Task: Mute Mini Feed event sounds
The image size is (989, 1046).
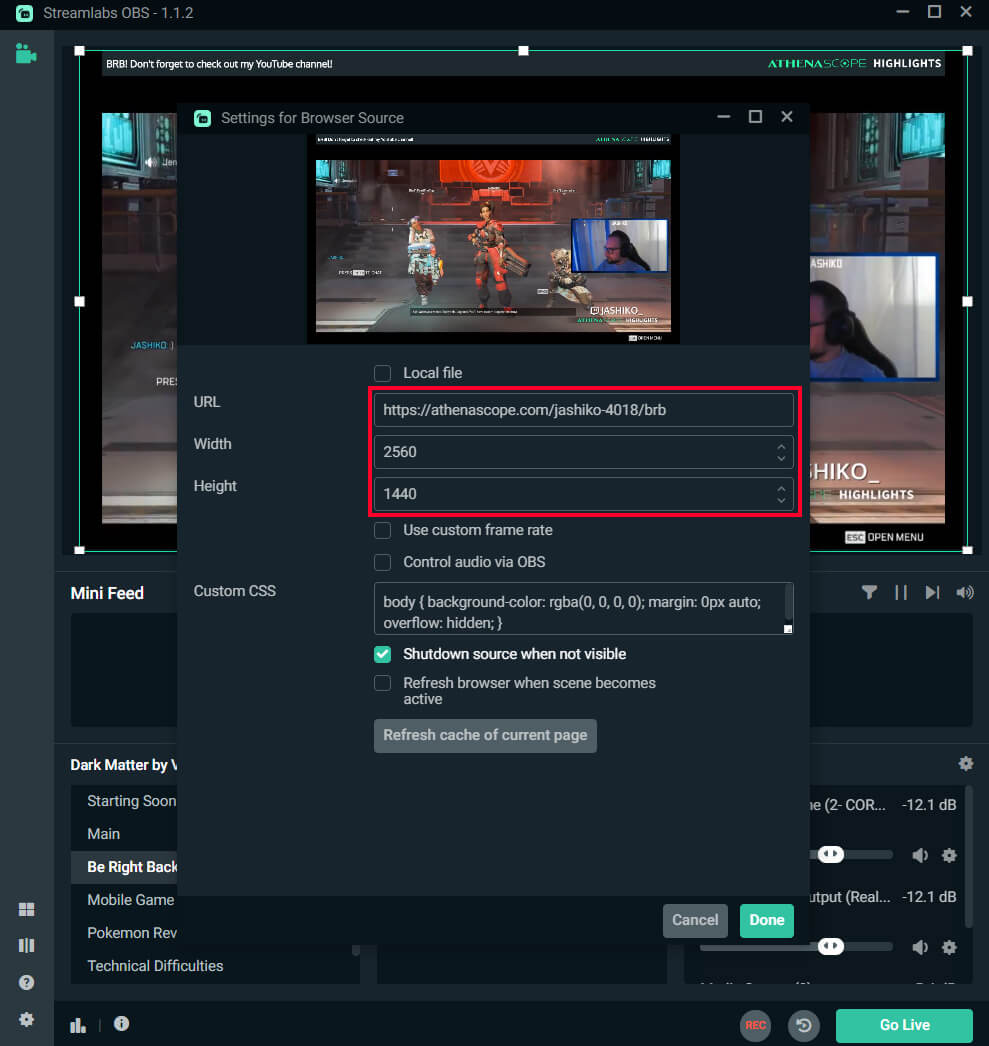Action: click(964, 592)
